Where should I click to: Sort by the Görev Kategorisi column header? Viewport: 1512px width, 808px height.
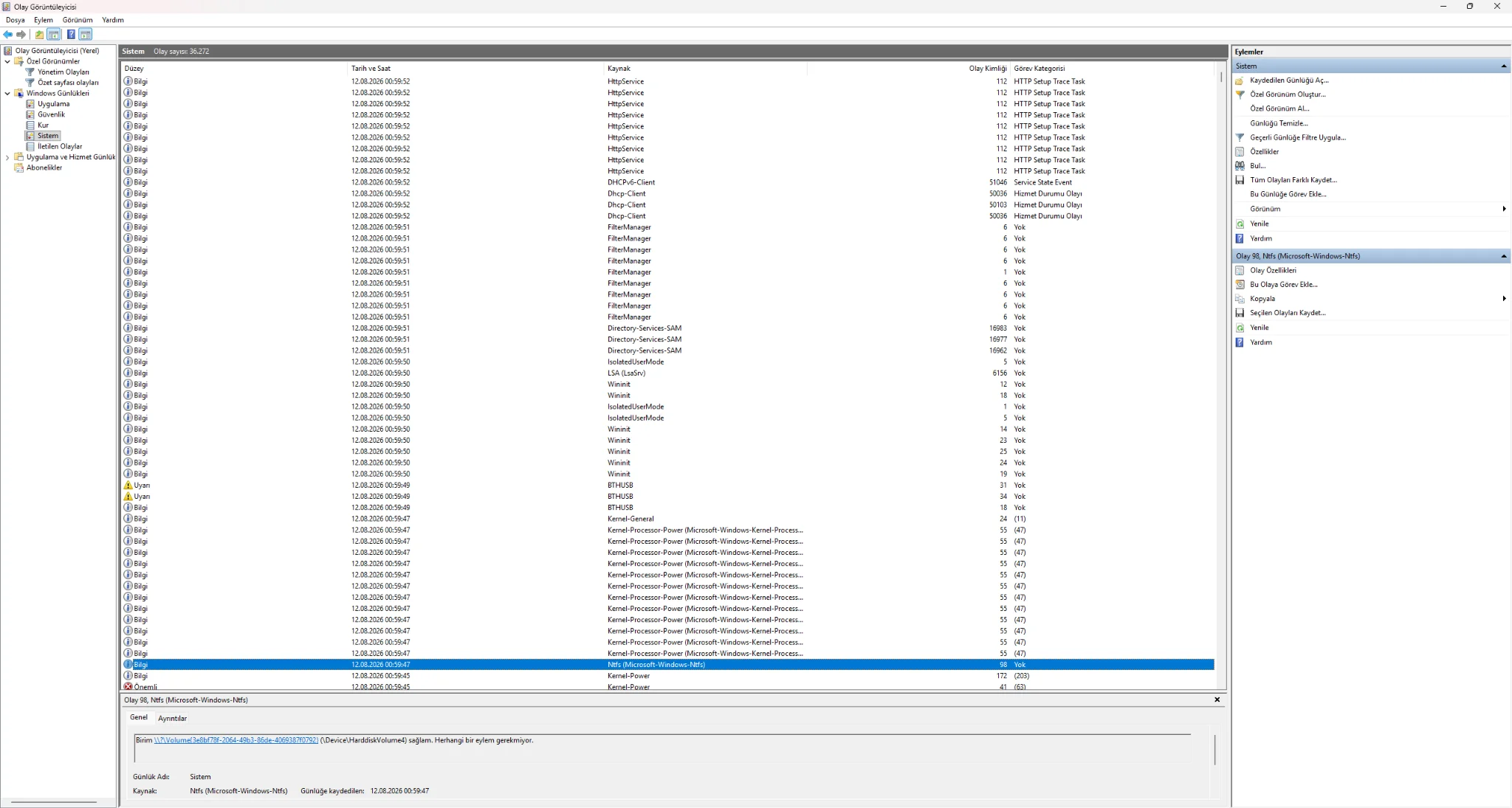pyautogui.click(x=1112, y=69)
